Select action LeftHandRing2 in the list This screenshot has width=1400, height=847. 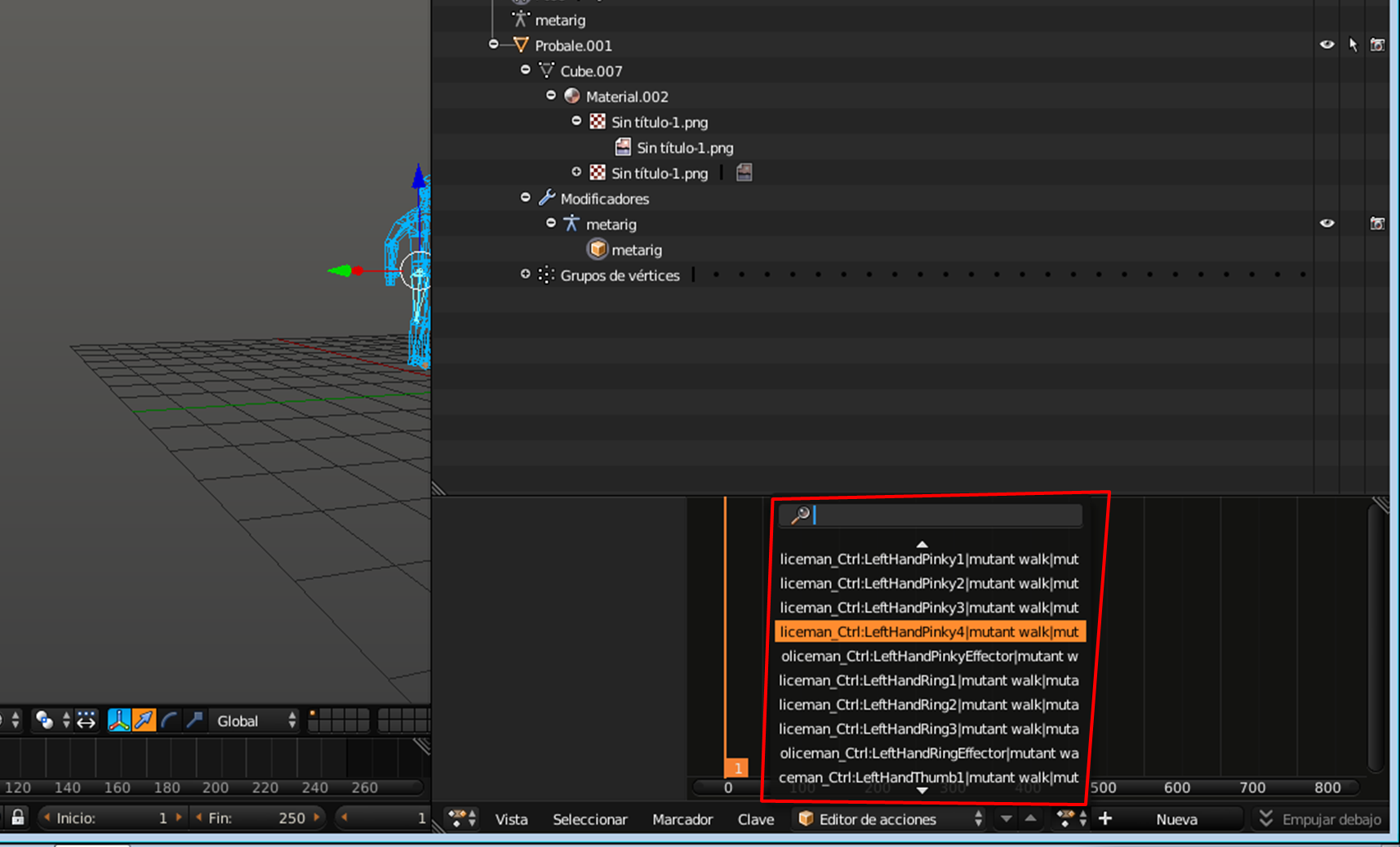click(x=930, y=704)
